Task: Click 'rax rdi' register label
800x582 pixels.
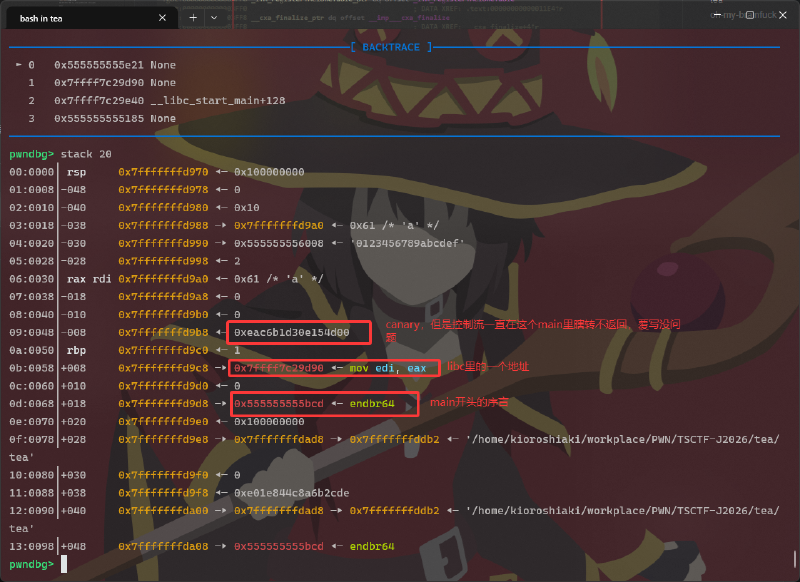Action: click(x=89, y=279)
